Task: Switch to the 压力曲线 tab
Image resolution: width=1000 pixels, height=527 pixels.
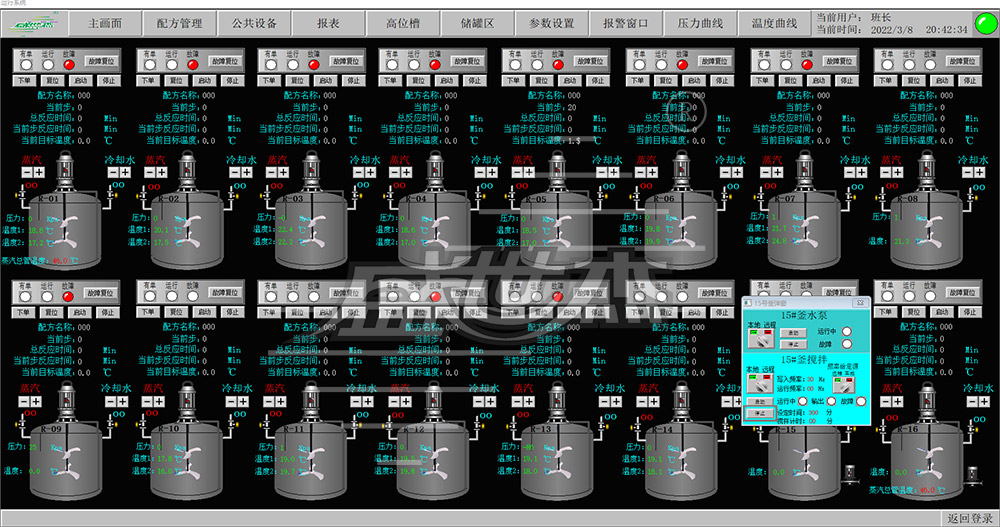Action: pyautogui.click(x=700, y=23)
